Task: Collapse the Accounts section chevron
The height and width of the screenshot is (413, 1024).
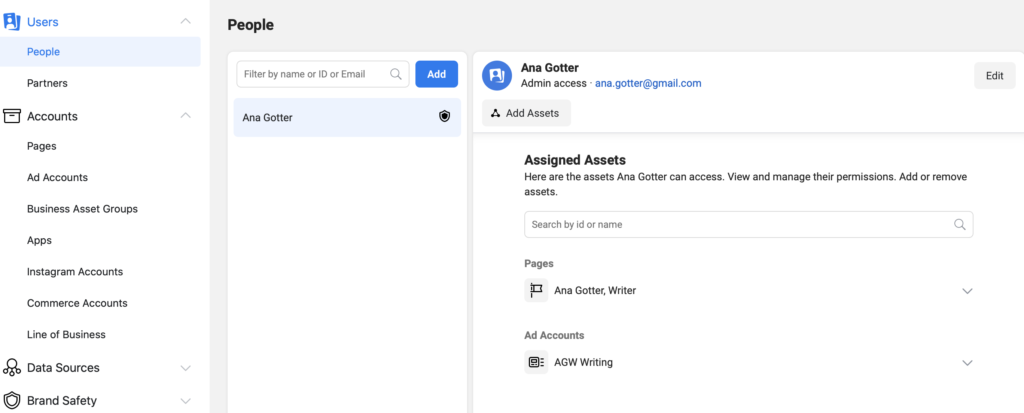Action: click(185, 116)
